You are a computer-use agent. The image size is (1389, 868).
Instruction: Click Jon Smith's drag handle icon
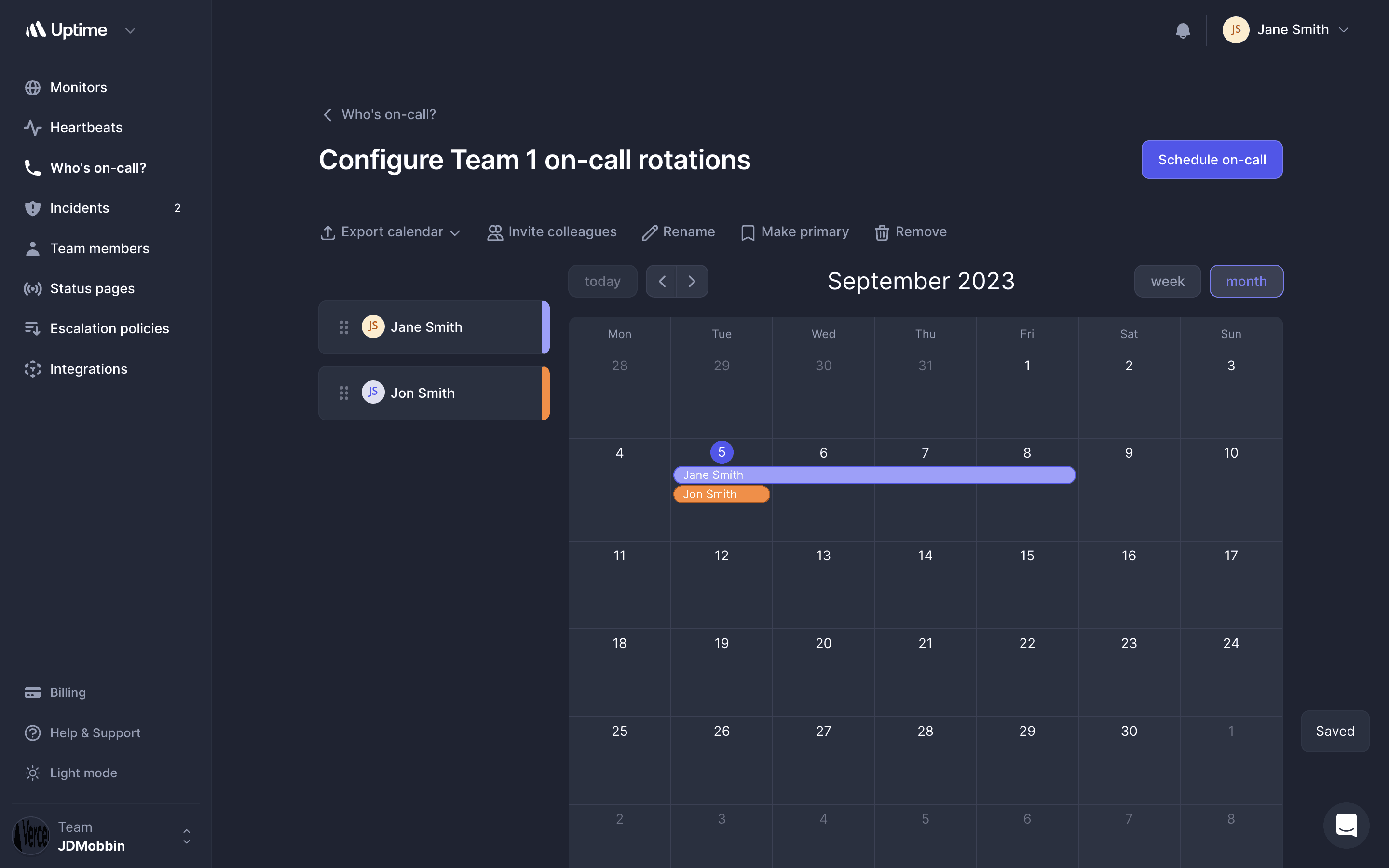click(344, 393)
